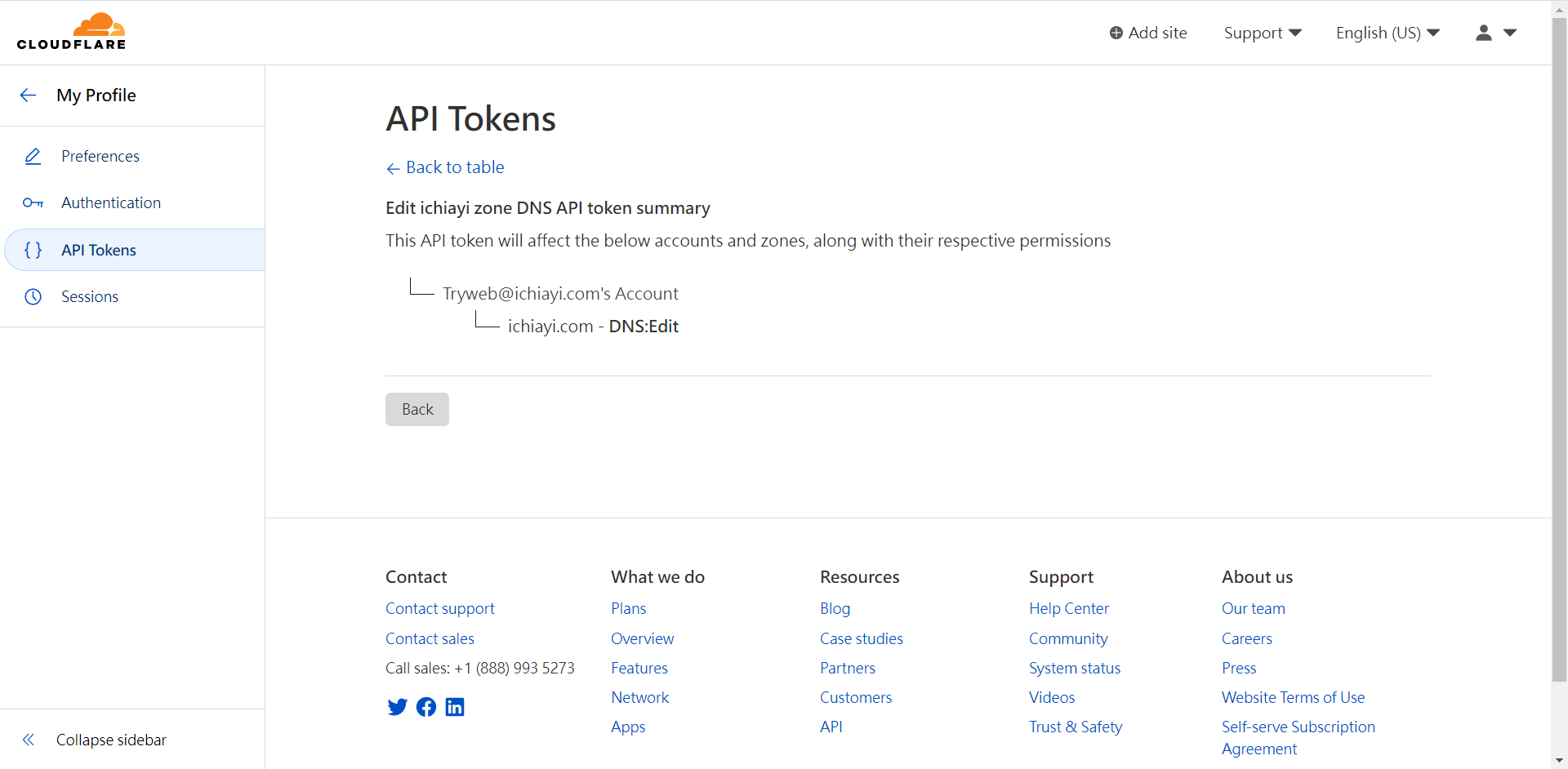Click the Sessions clock icon

coord(33,296)
